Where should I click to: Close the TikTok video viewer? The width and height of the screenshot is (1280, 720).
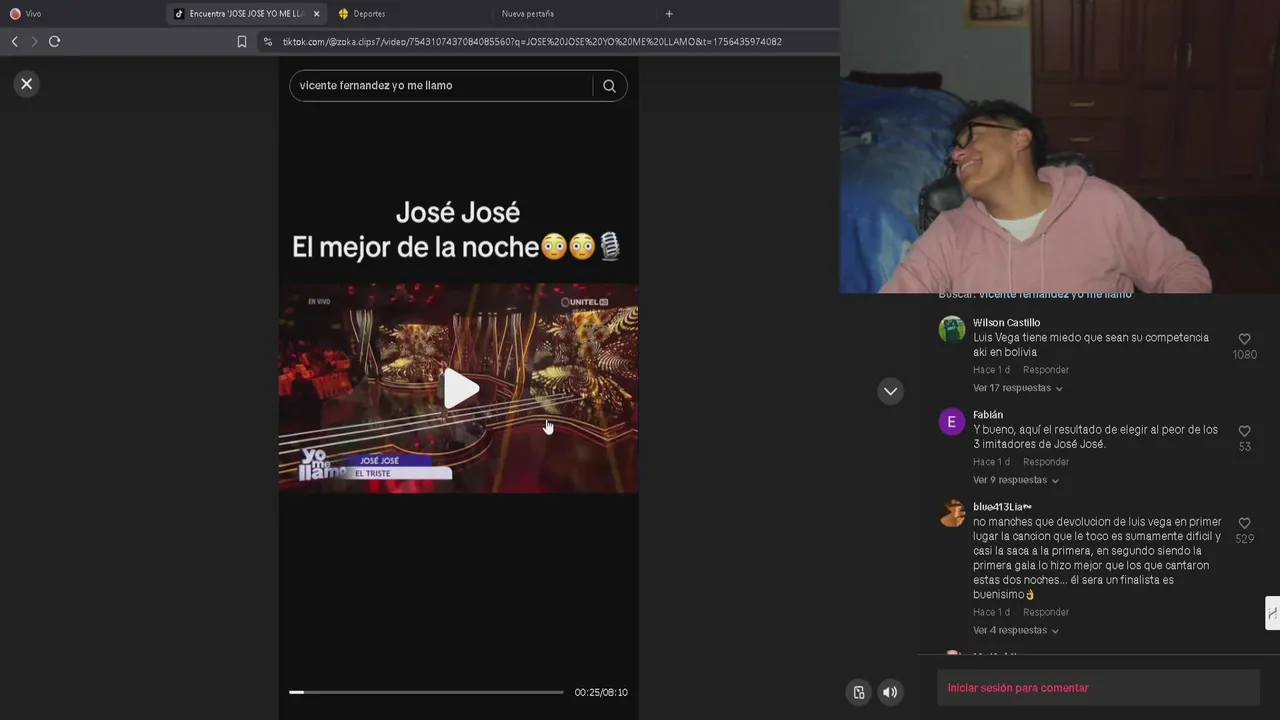[27, 84]
